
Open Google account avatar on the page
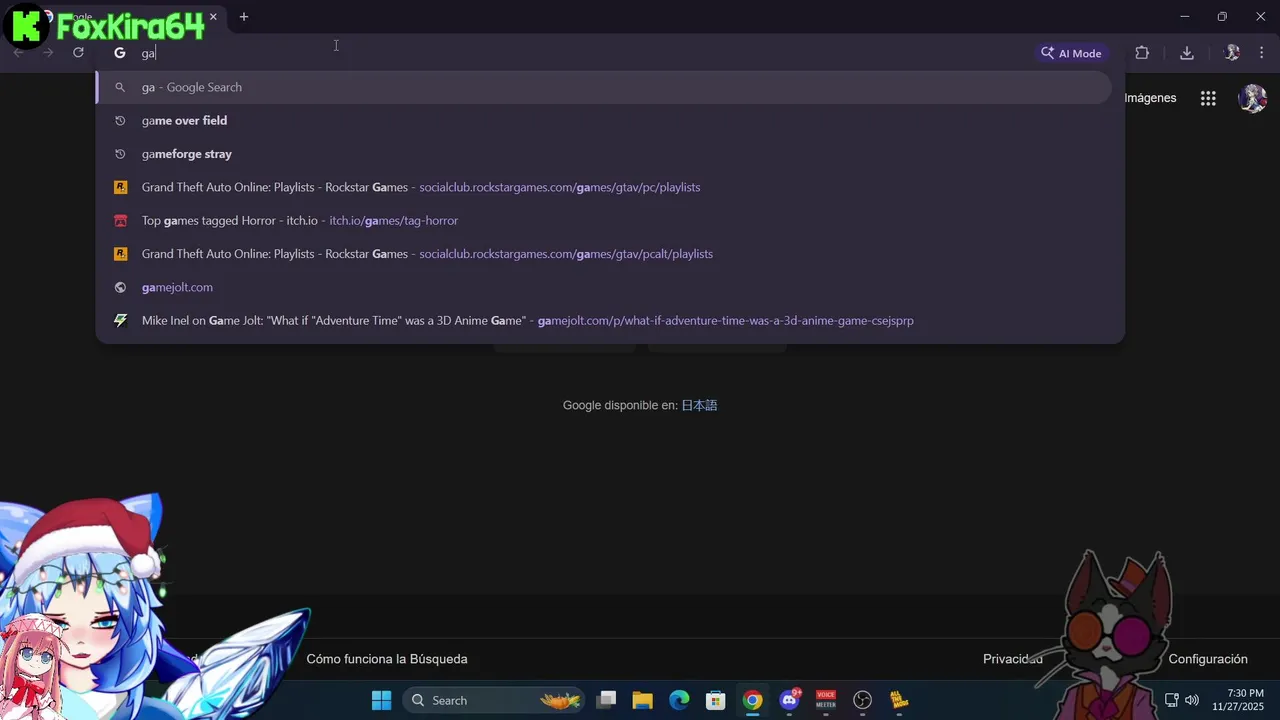pos(1252,98)
